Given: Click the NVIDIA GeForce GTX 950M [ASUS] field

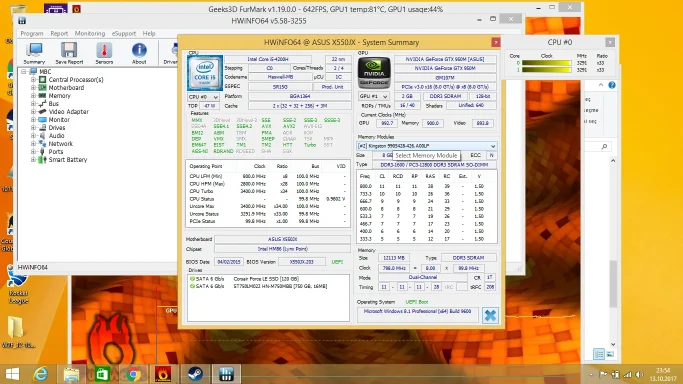Looking at the screenshot, I should (445, 59).
